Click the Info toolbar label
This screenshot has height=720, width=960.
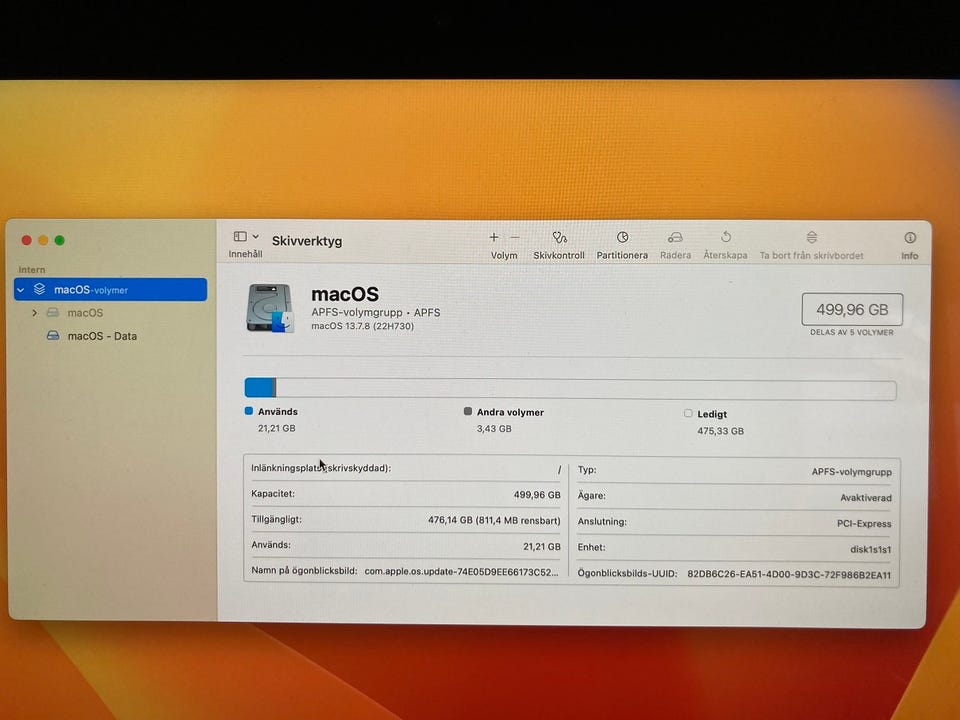point(910,256)
